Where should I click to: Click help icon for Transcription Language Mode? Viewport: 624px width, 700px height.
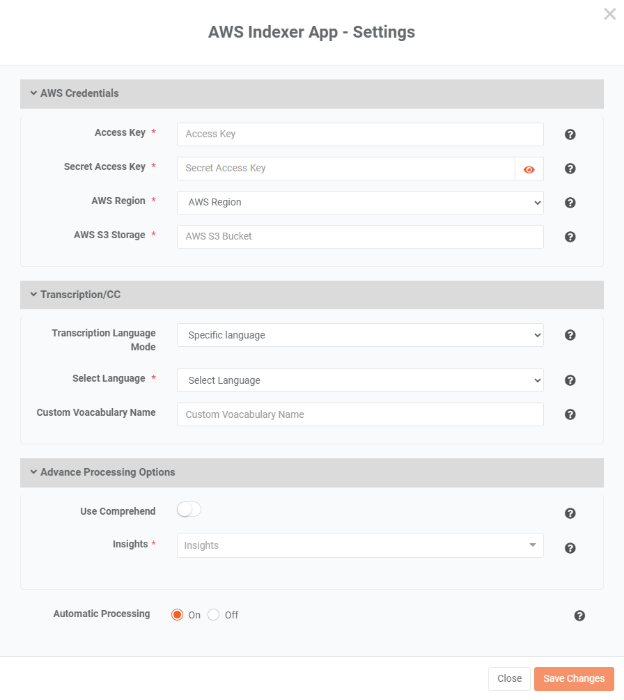click(570, 336)
